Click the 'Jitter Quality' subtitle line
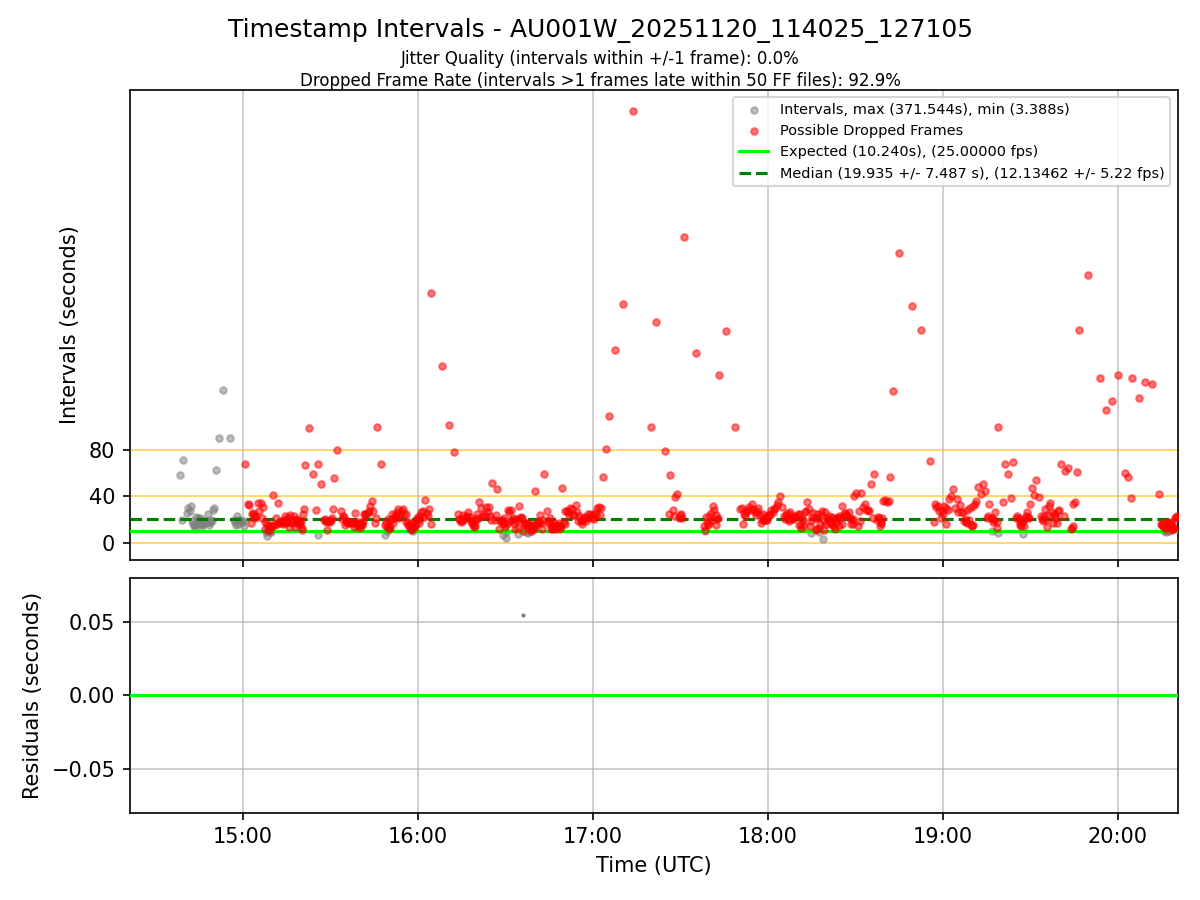 (600, 59)
